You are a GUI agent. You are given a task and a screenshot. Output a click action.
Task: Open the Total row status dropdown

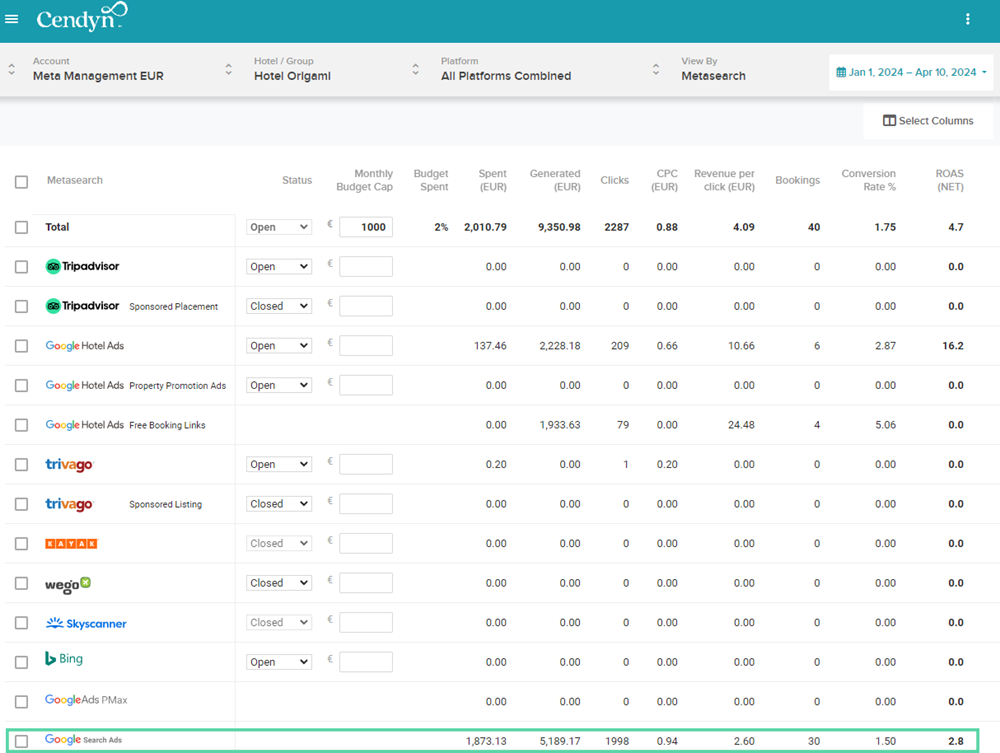point(279,227)
